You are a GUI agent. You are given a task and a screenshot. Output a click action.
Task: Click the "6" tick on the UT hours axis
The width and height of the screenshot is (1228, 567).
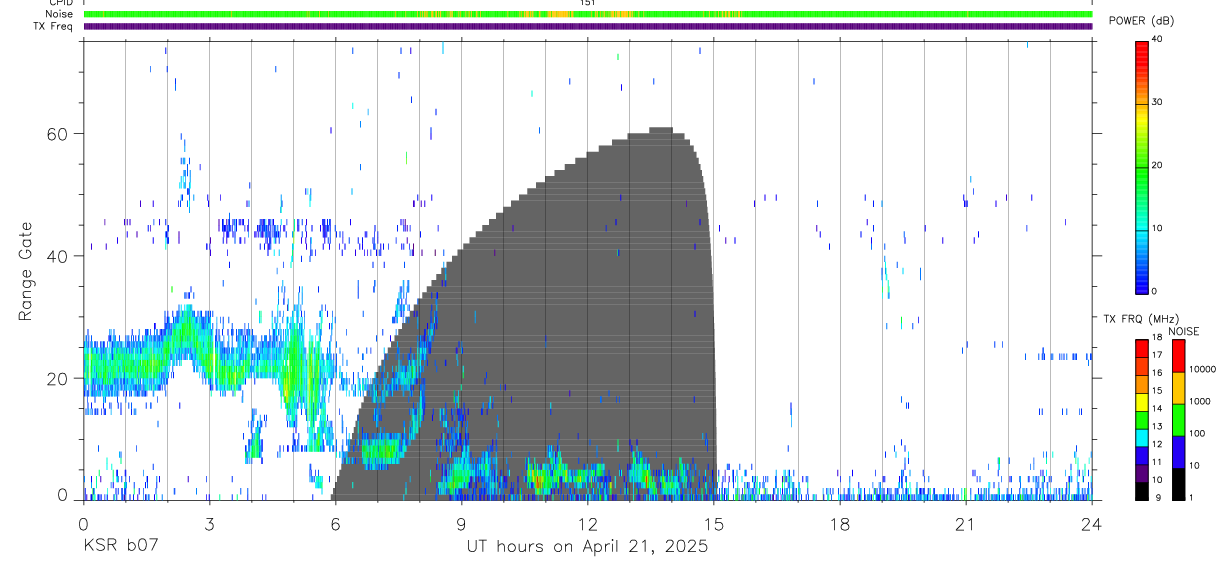[x=335, y=523]
